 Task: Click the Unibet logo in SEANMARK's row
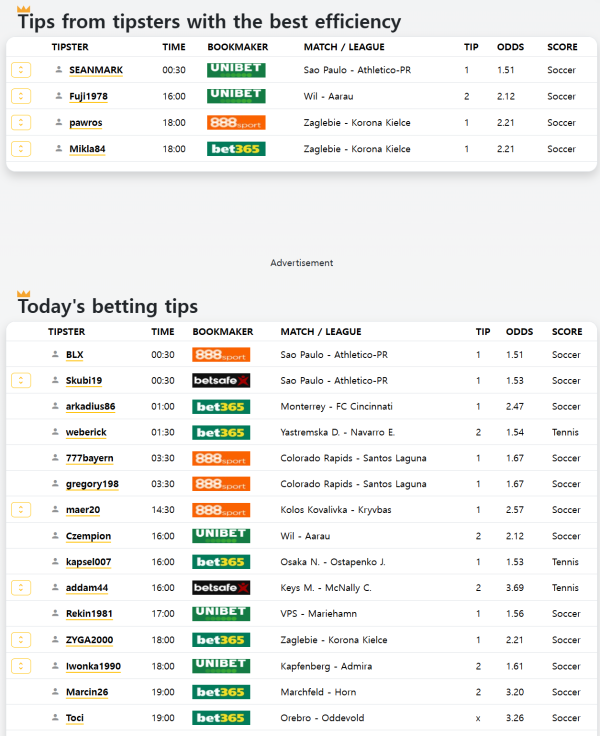point(236,70)
